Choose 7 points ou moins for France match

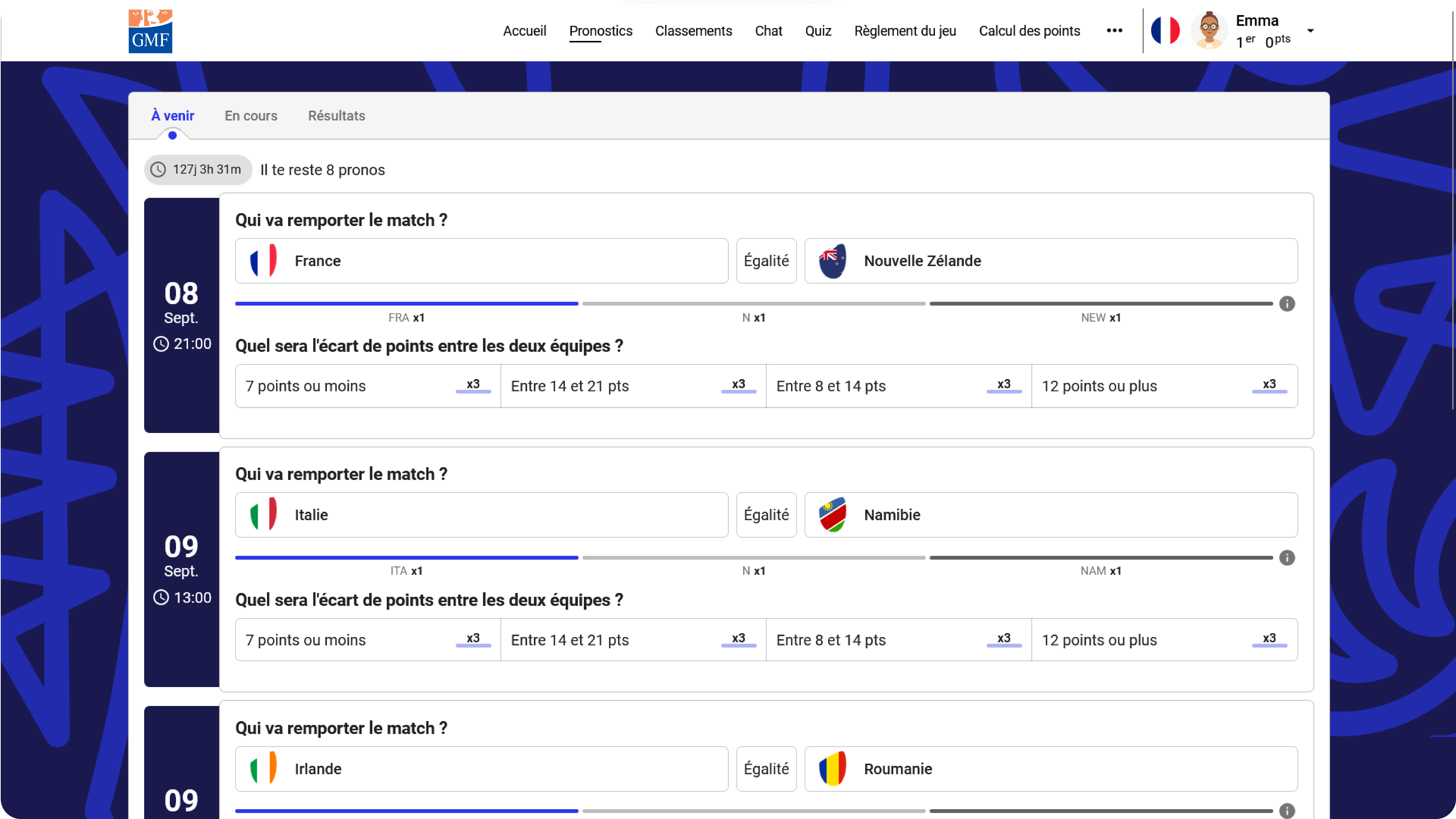click(x=367, y=386)
